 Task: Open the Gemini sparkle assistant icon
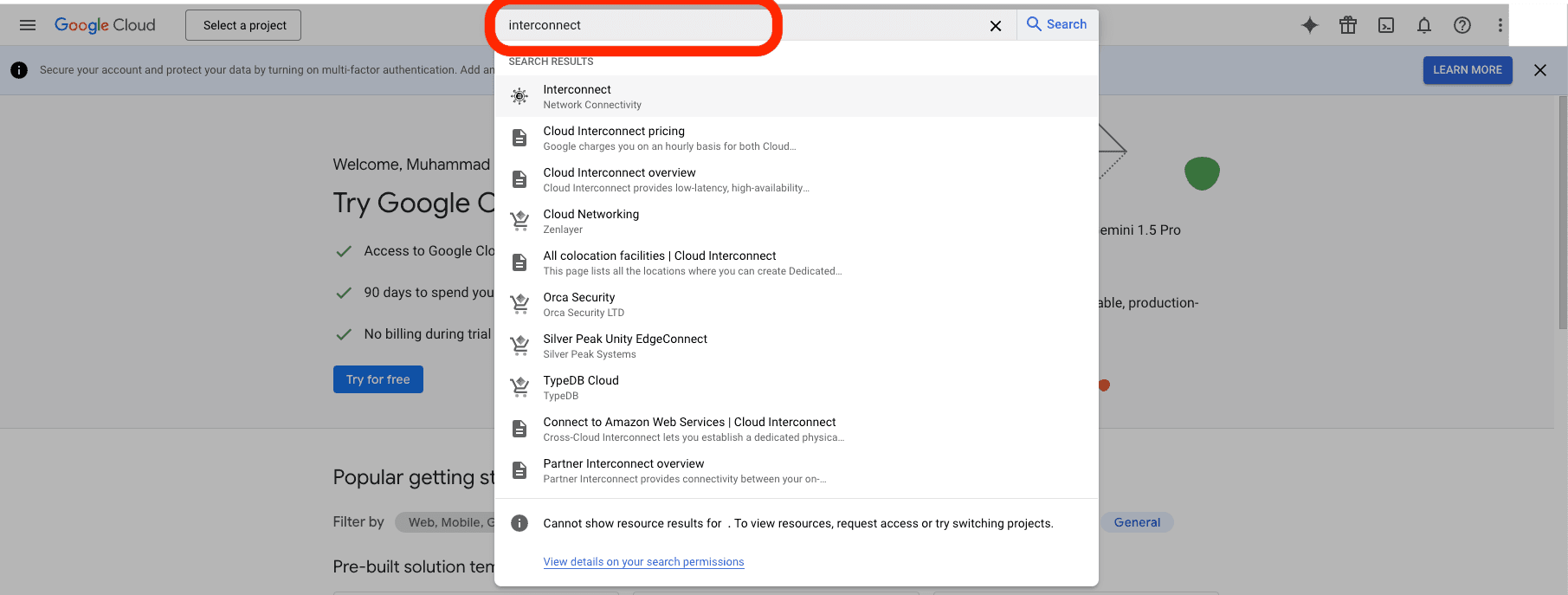(1310, 25)
